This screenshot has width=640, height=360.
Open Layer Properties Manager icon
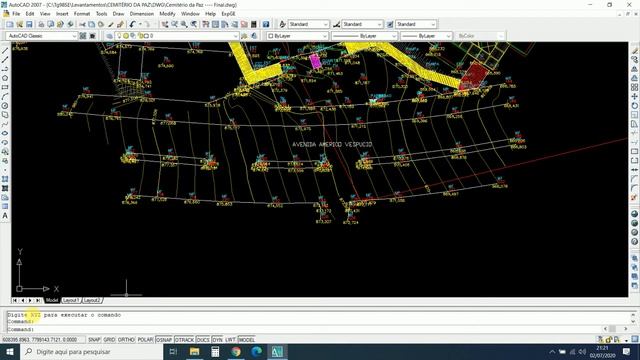point(109,36)
